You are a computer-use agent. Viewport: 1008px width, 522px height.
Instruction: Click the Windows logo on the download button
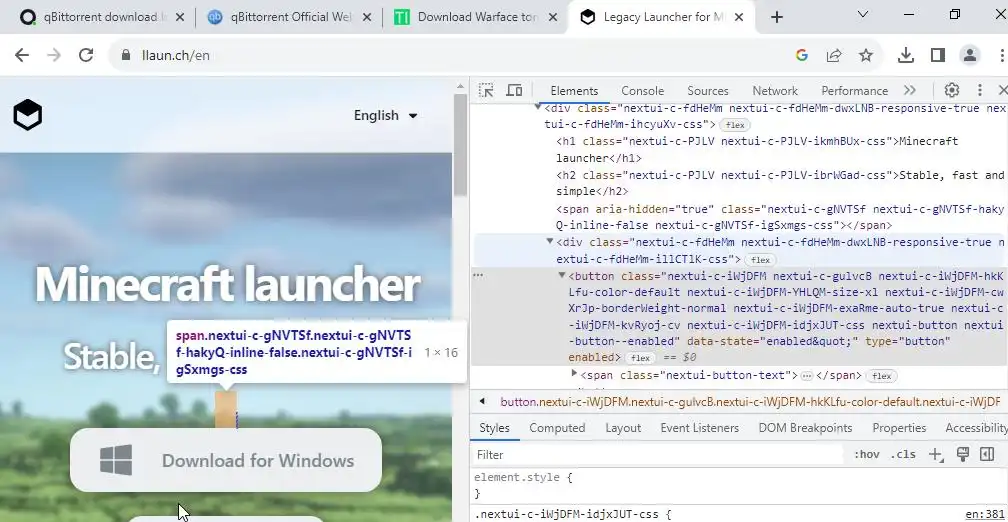tap(116, 460)
